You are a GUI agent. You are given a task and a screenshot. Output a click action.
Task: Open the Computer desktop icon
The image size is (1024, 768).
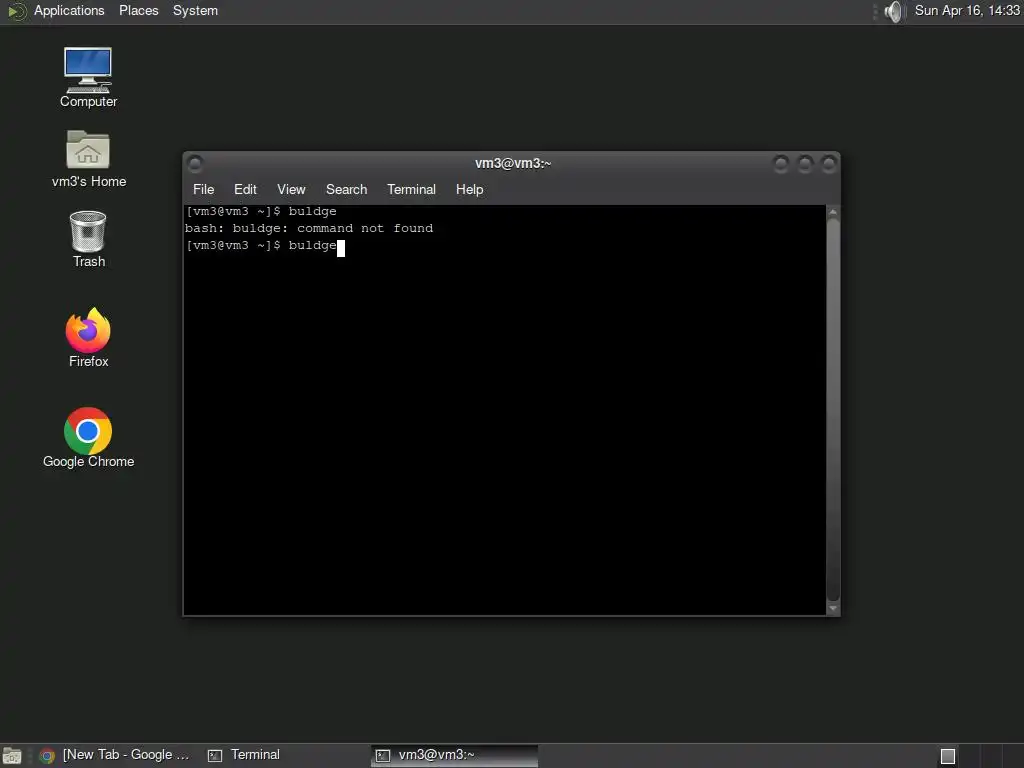[88, 77]
